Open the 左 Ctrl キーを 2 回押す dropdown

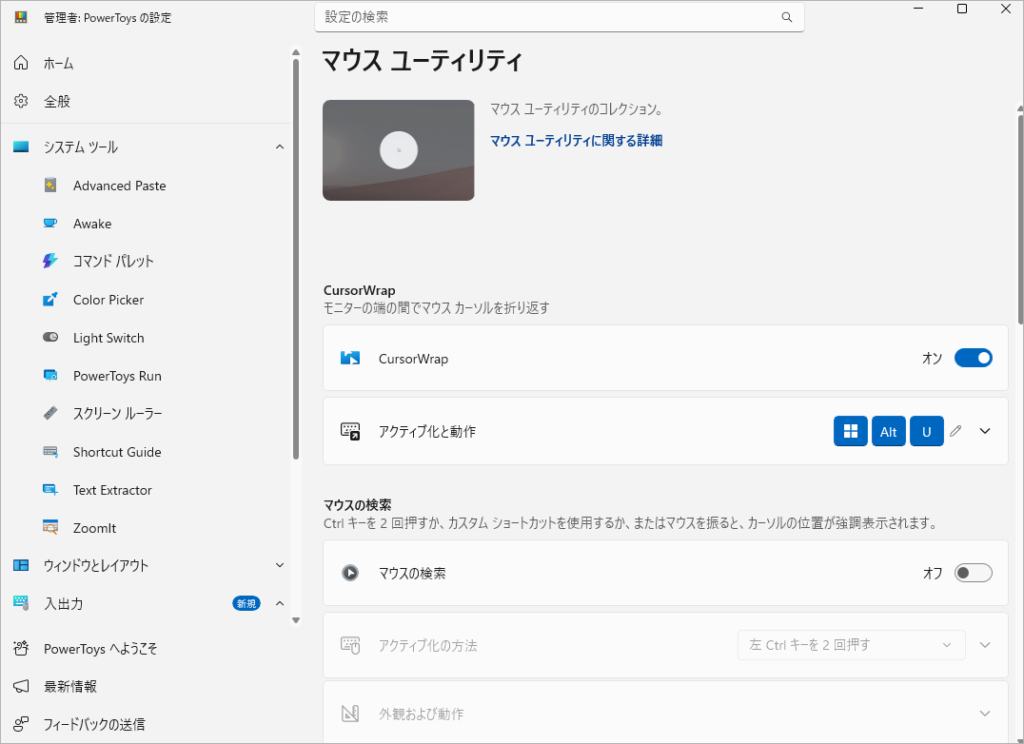coord(851,645)
